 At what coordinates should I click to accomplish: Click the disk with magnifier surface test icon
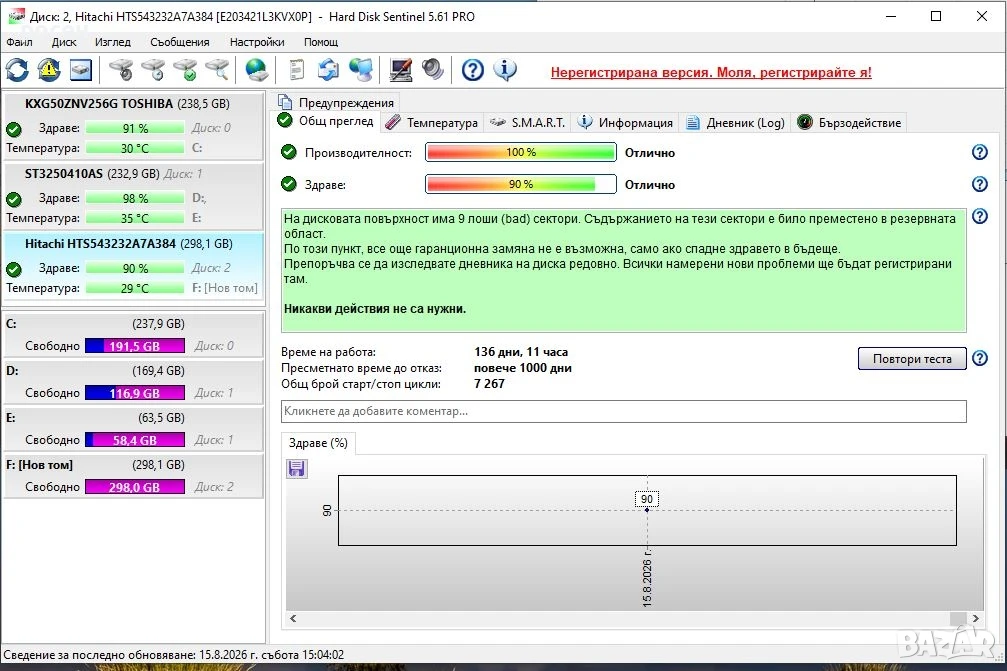218,69
